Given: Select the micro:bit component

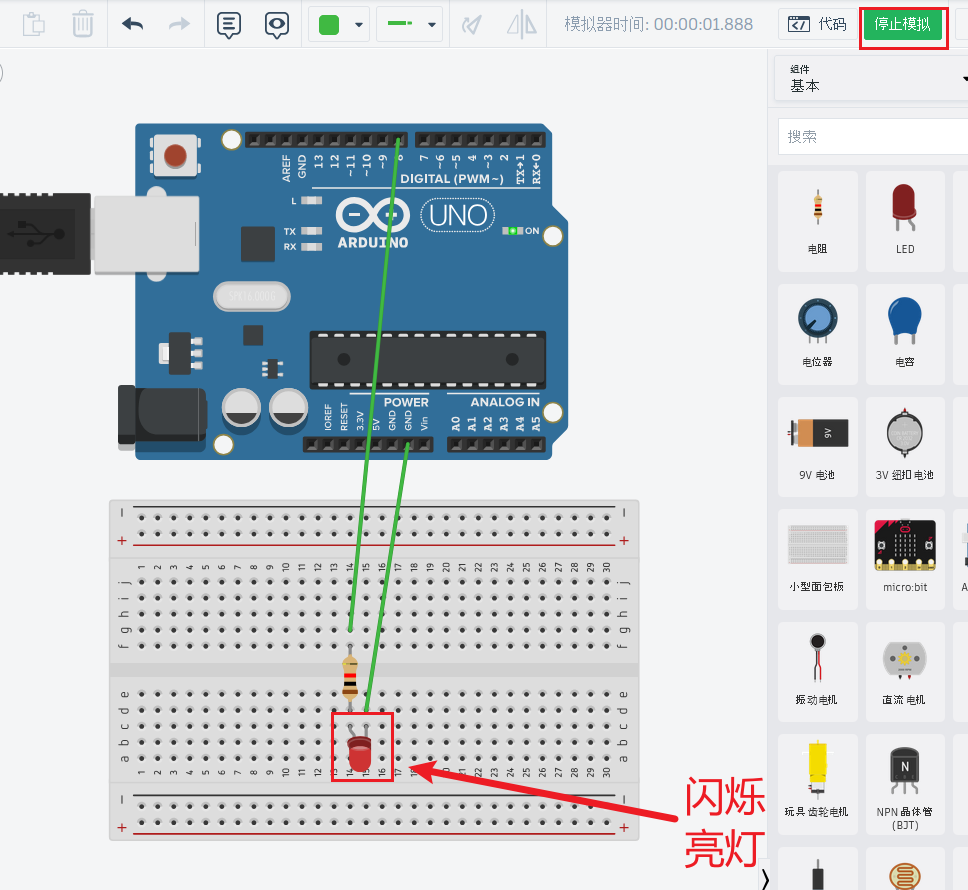Looking at the screenshot, I should [x=905, y=559].
